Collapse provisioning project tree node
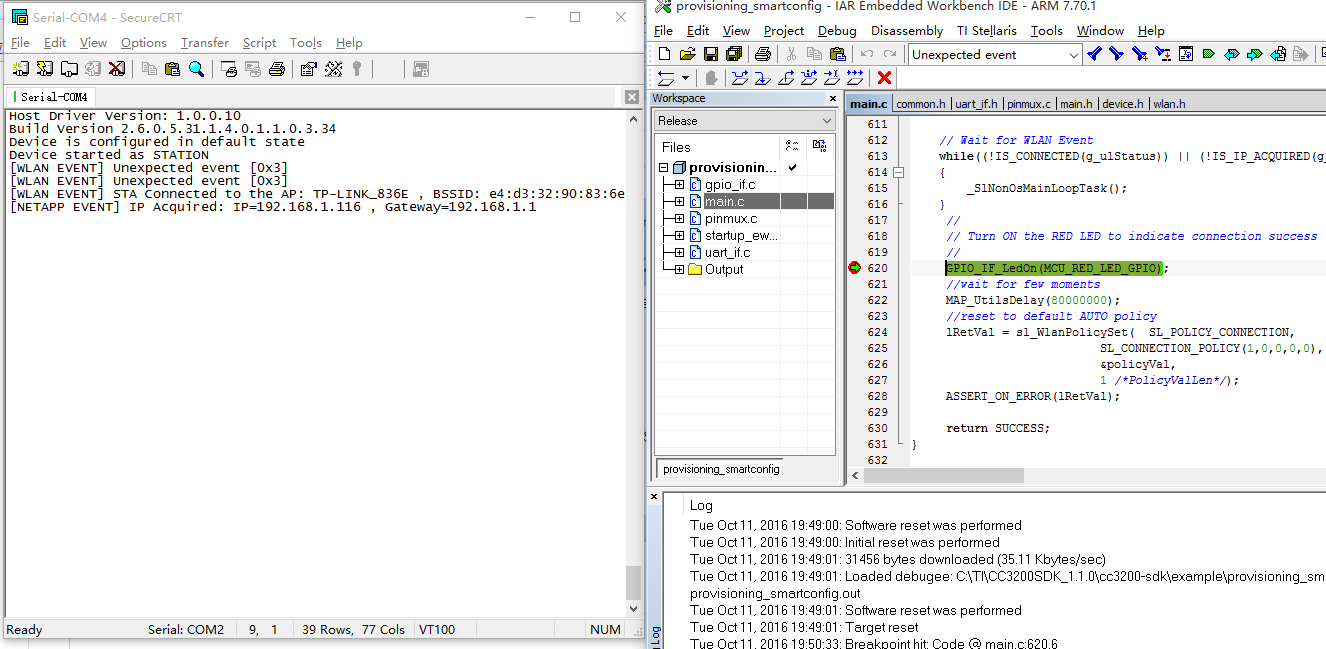1326x649 pixels. click(x=663, y=168)
